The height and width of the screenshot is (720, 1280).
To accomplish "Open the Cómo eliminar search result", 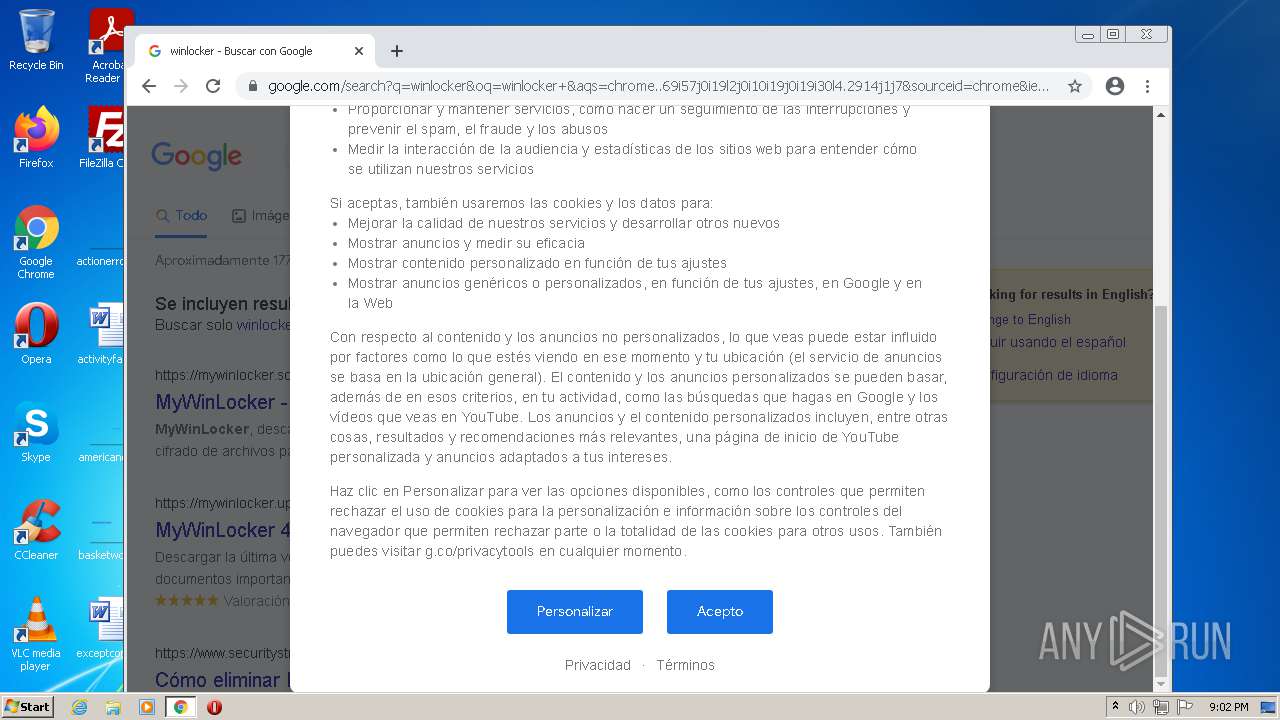I will point(222,680).
